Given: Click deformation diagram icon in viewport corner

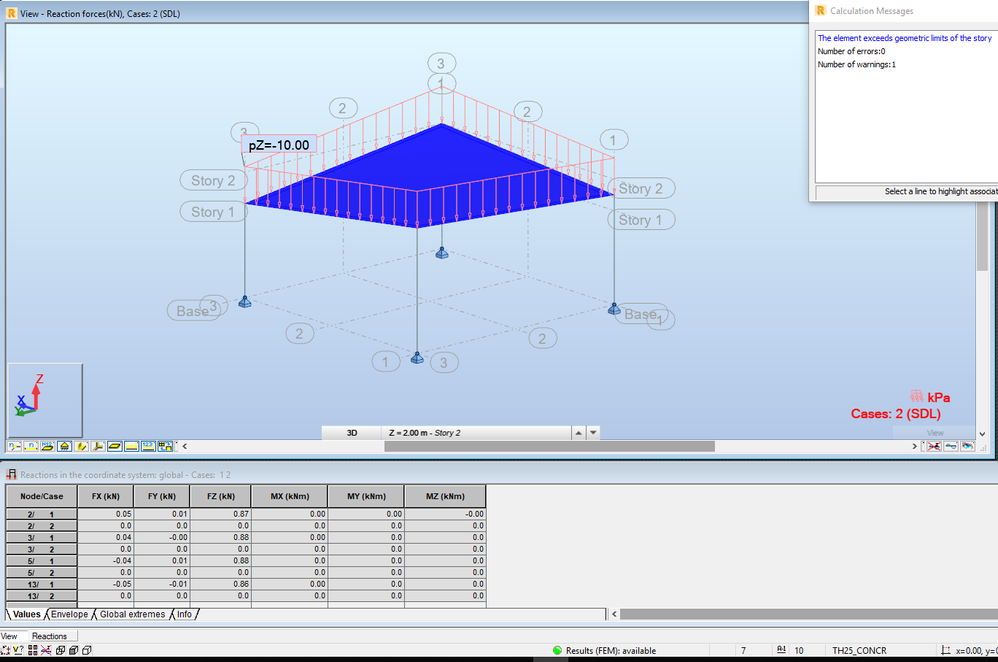Looking at the screenshot, I should click(951, 446).
